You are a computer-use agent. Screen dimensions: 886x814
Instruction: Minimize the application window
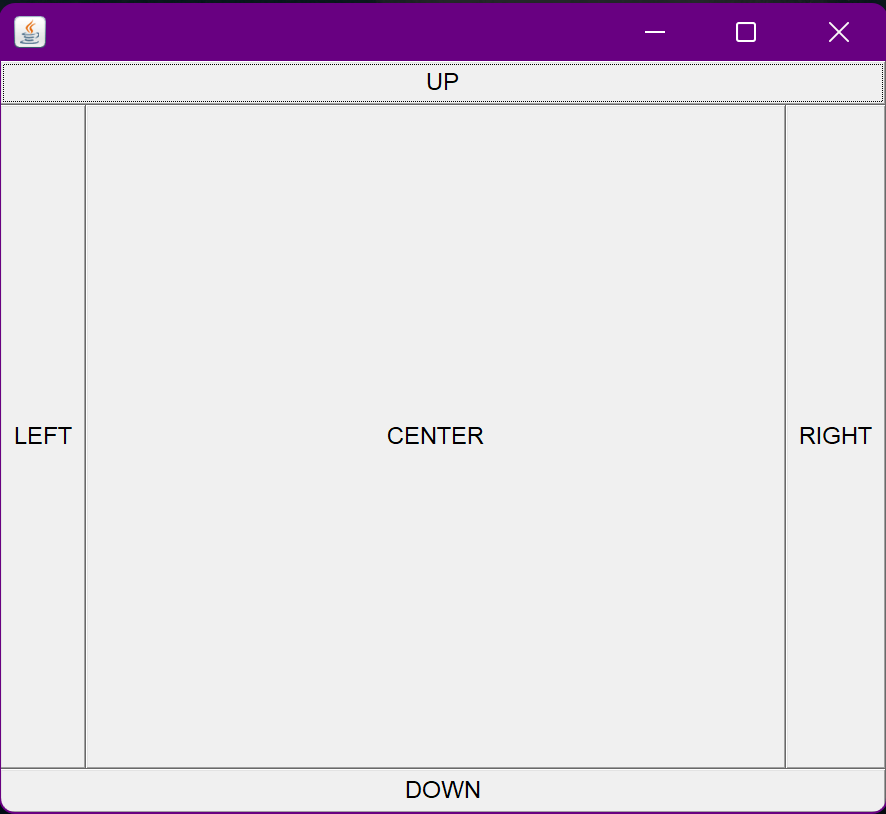[654, 32]
